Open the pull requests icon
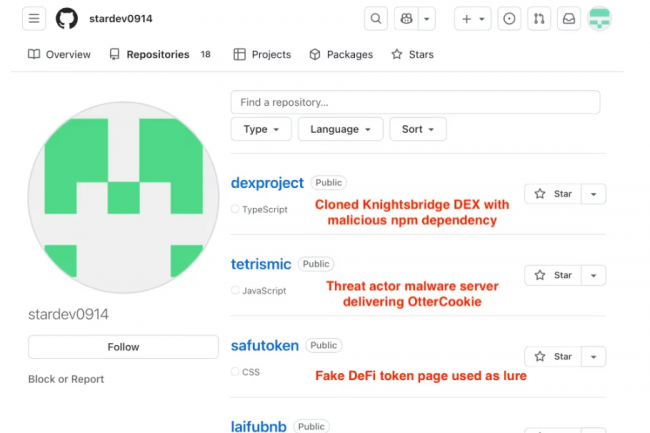 point(540,19)
